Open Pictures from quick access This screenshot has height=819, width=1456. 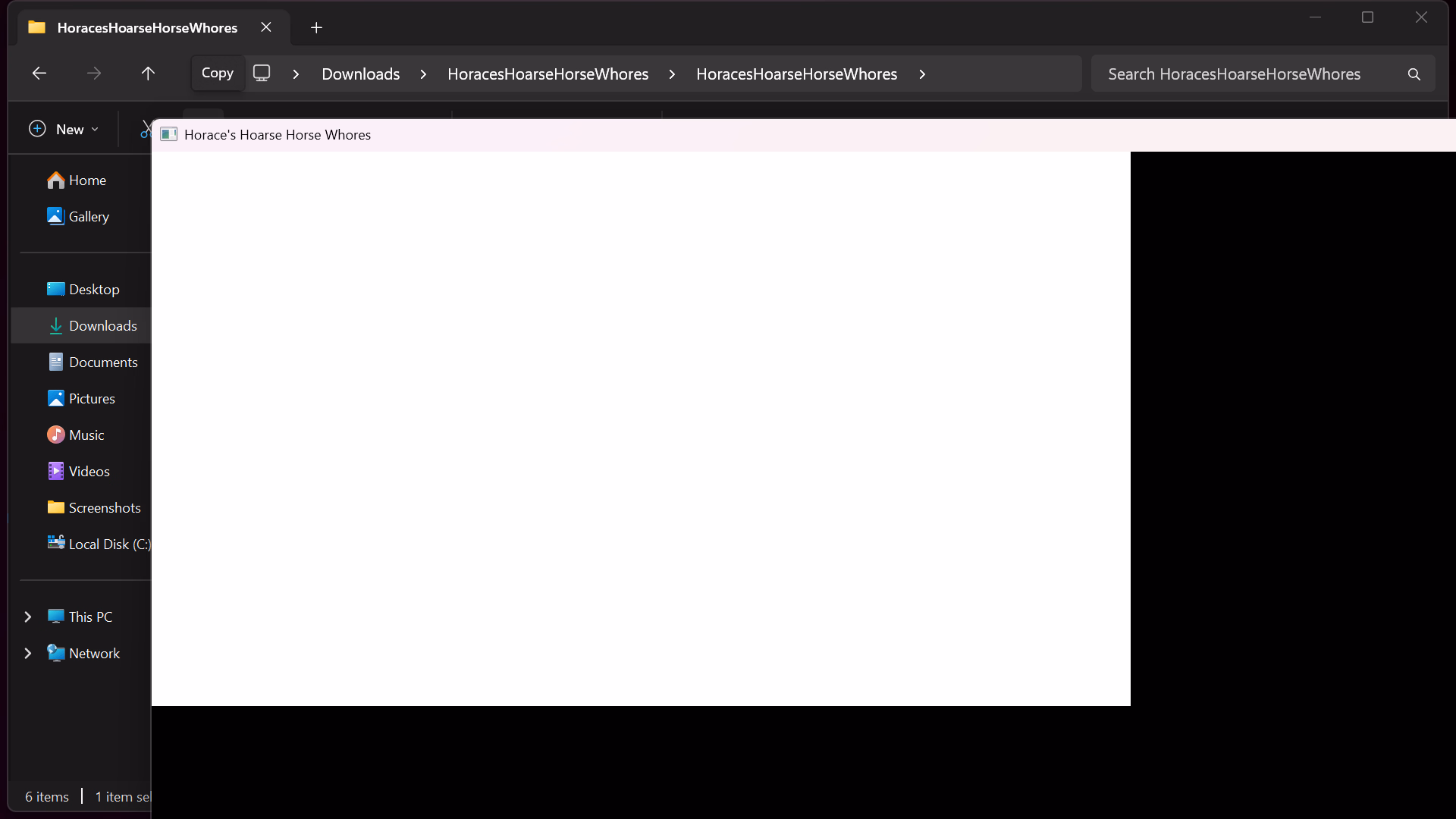pos(91,399)
